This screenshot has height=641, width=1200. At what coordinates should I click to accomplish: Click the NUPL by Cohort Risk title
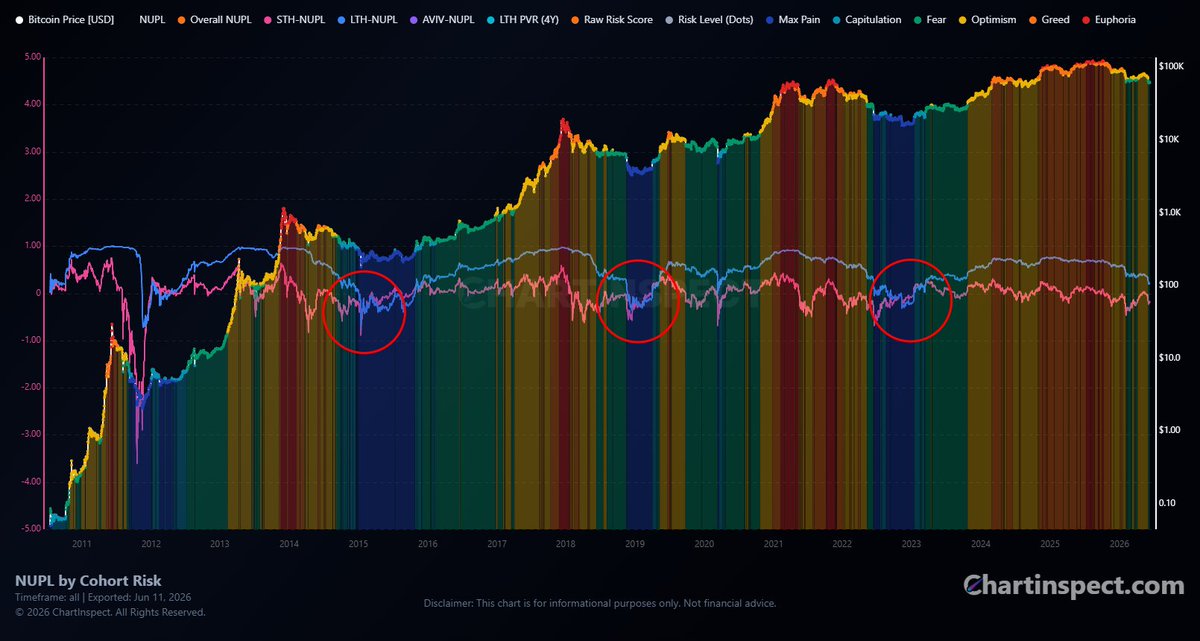88,581
